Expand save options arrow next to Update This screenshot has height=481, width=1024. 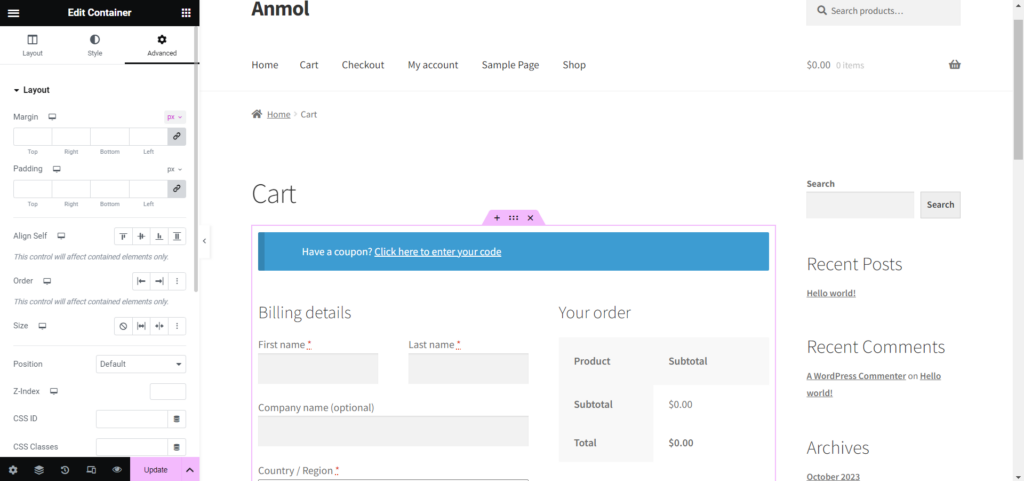pyautogui.click(x=190, y=470)
